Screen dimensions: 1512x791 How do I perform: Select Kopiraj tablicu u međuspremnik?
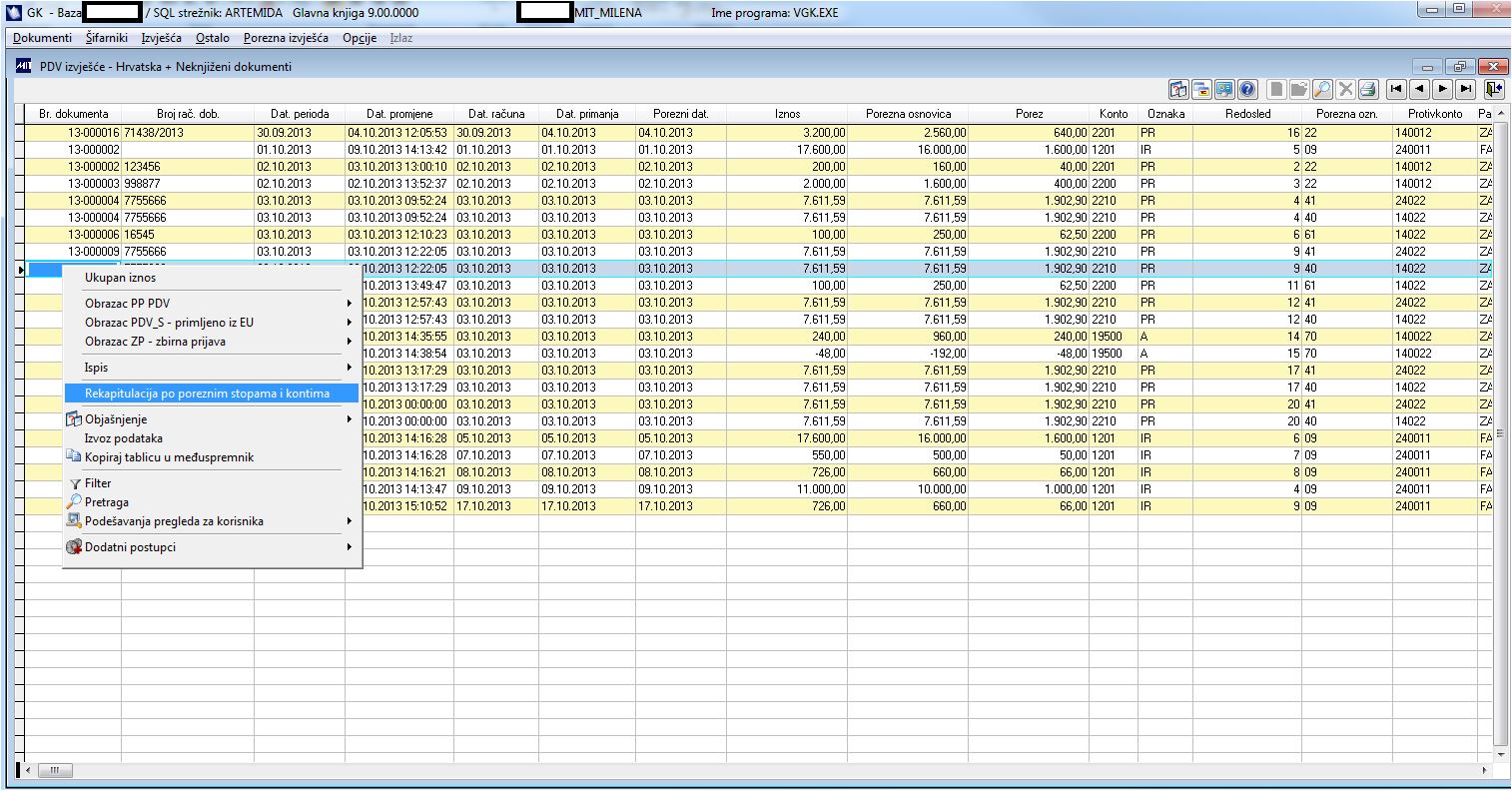[212, 457]
